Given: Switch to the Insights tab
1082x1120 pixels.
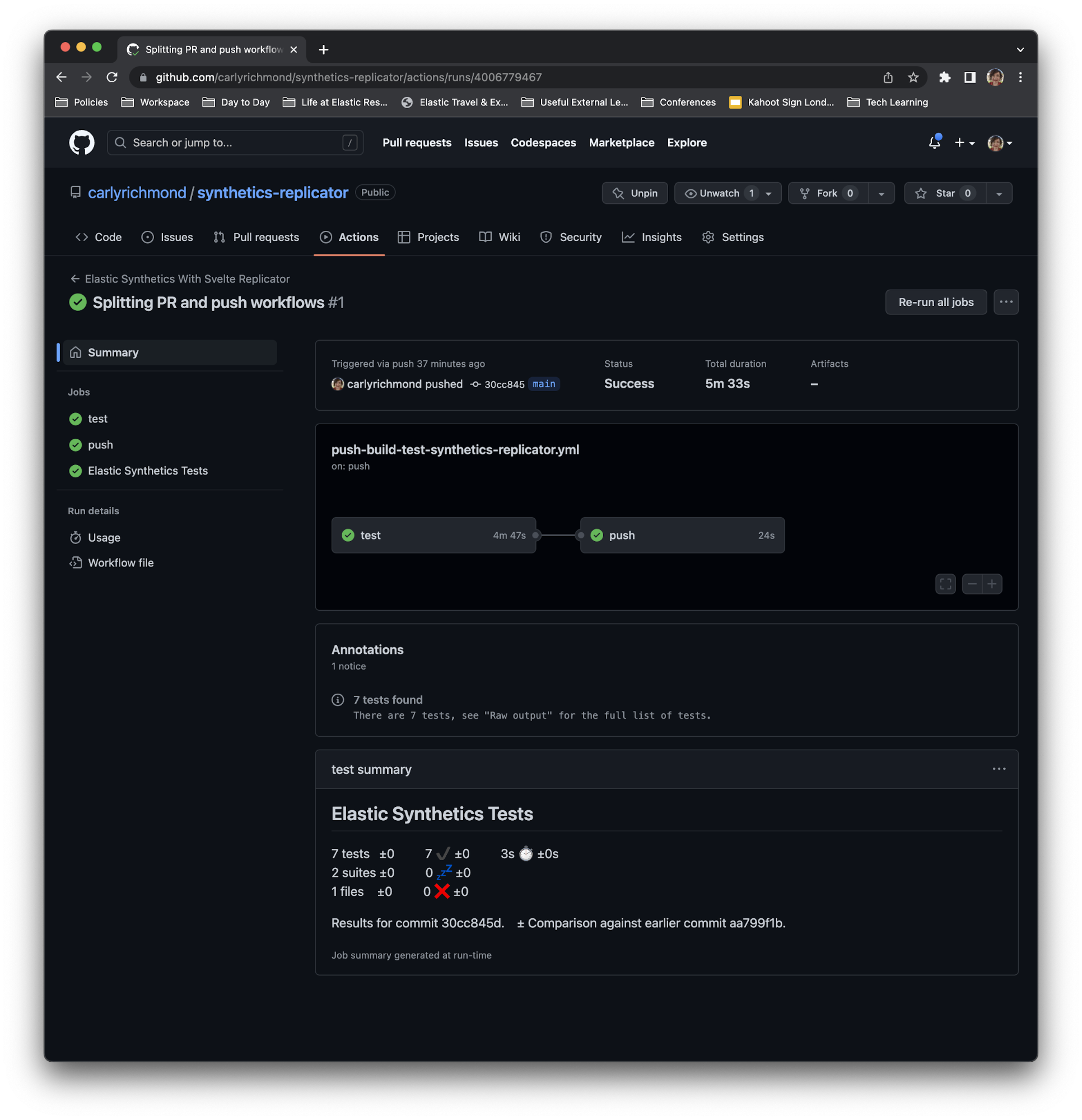Looking at the screenshot, I should [x=652, y=237].
